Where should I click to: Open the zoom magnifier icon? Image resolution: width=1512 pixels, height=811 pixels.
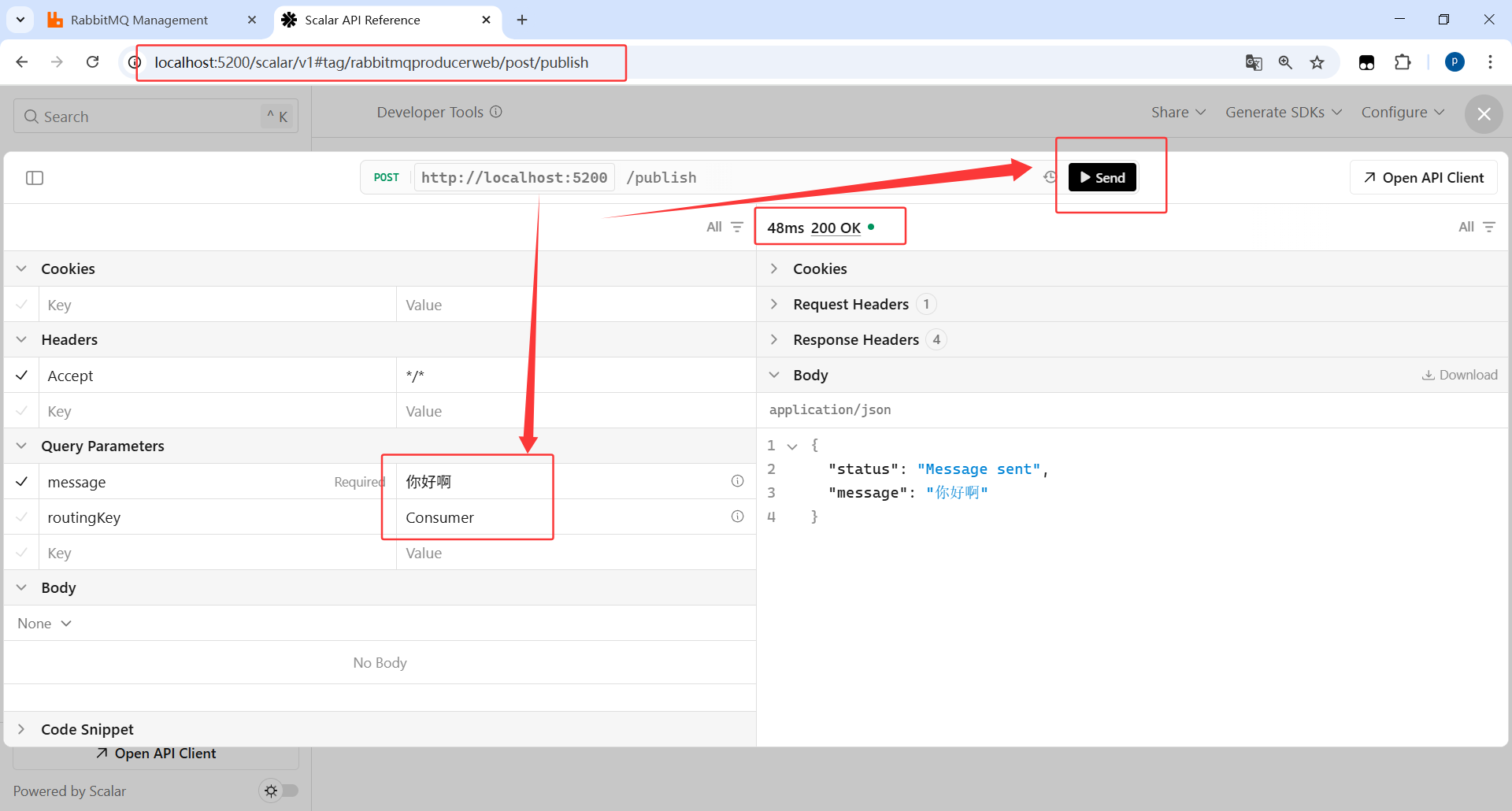coord(1285,62)
